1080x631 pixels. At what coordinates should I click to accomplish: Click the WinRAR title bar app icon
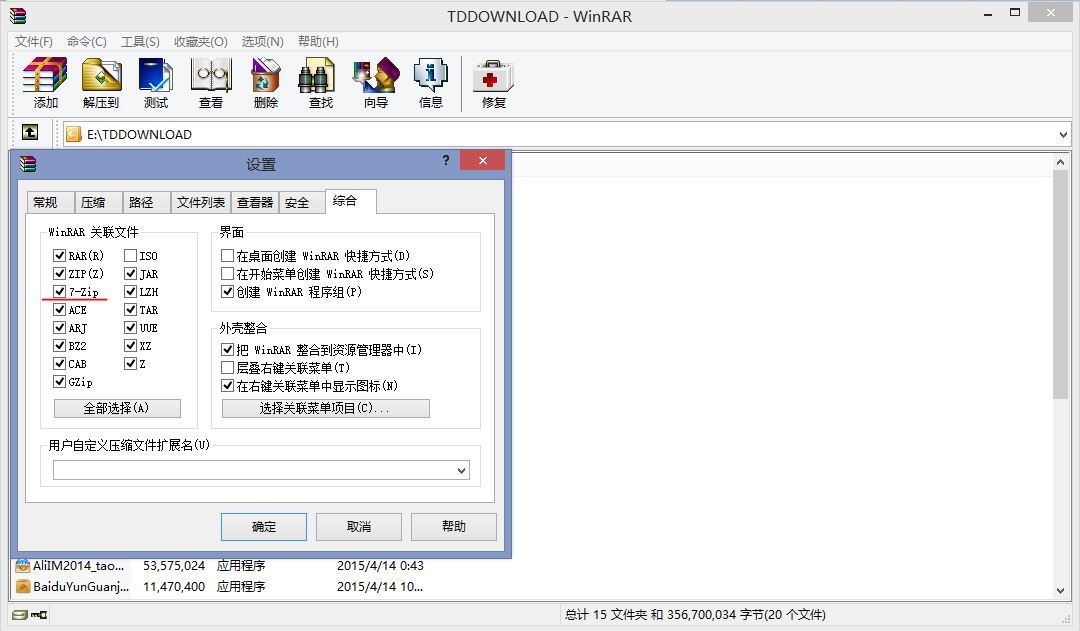click(18, 15)
